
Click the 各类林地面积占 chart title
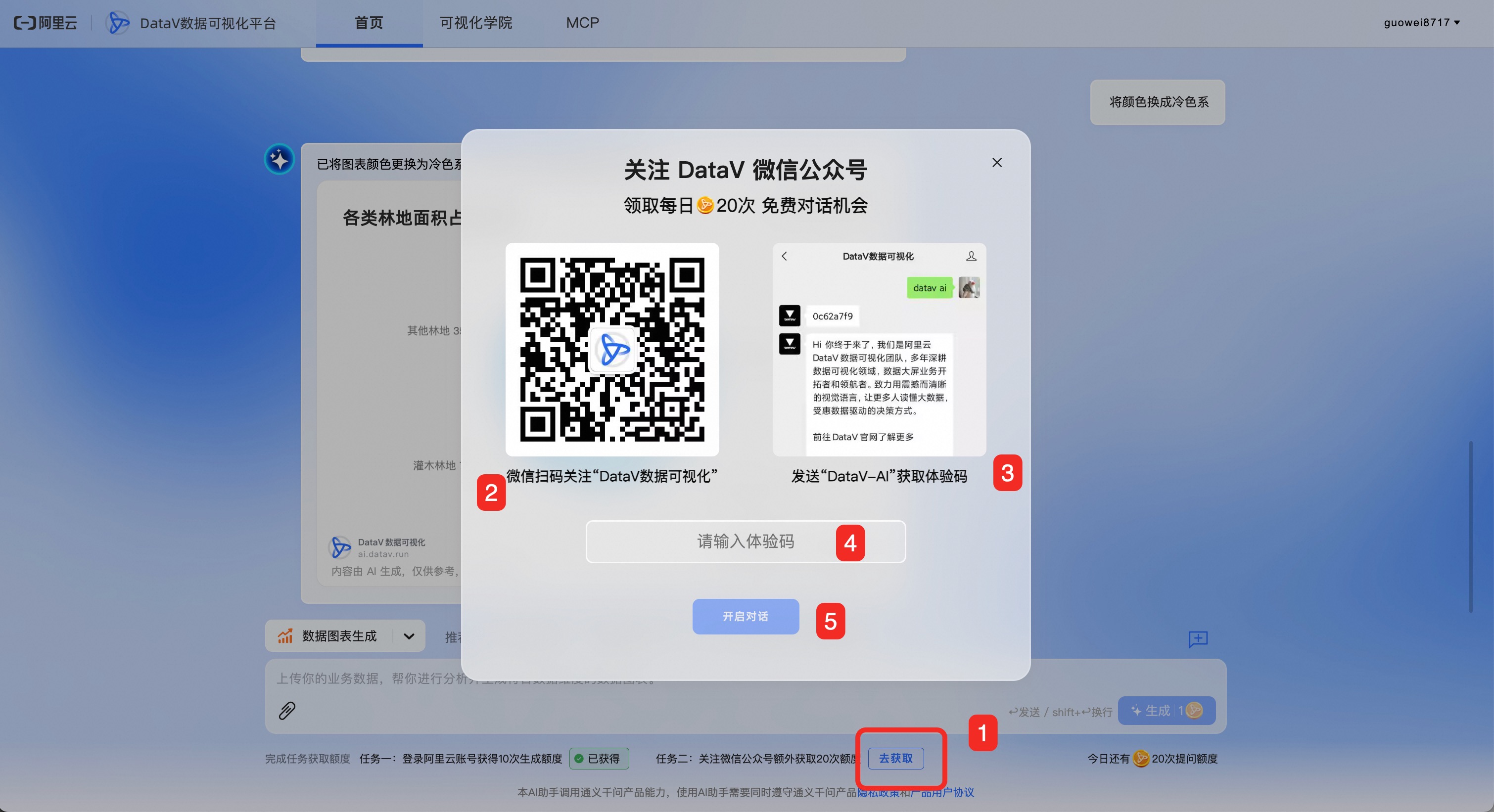(x=402, y=218)
